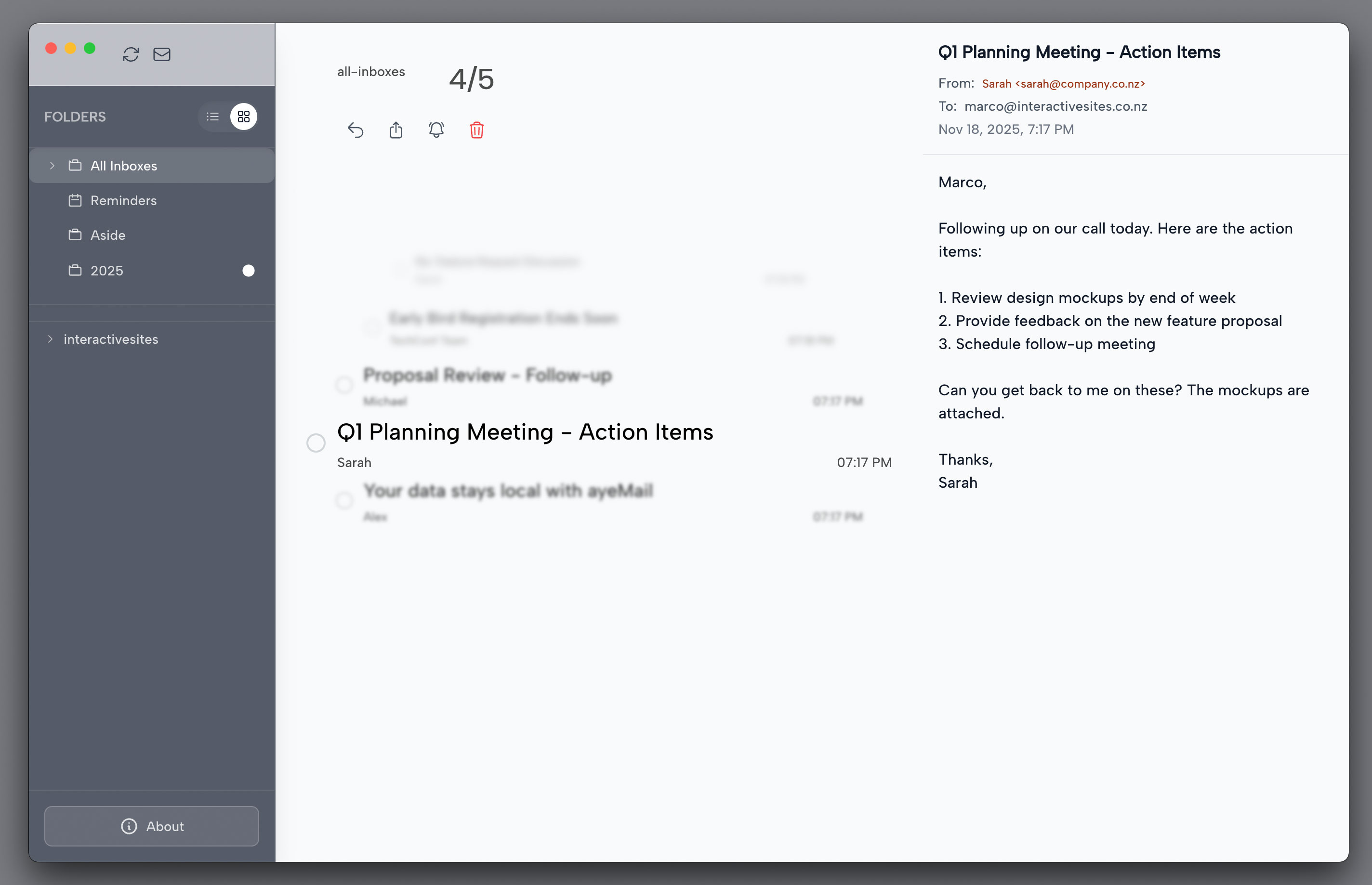Expand the All Inboxes folder
This screenshot has width=1372, height=885.
[52, 166]
